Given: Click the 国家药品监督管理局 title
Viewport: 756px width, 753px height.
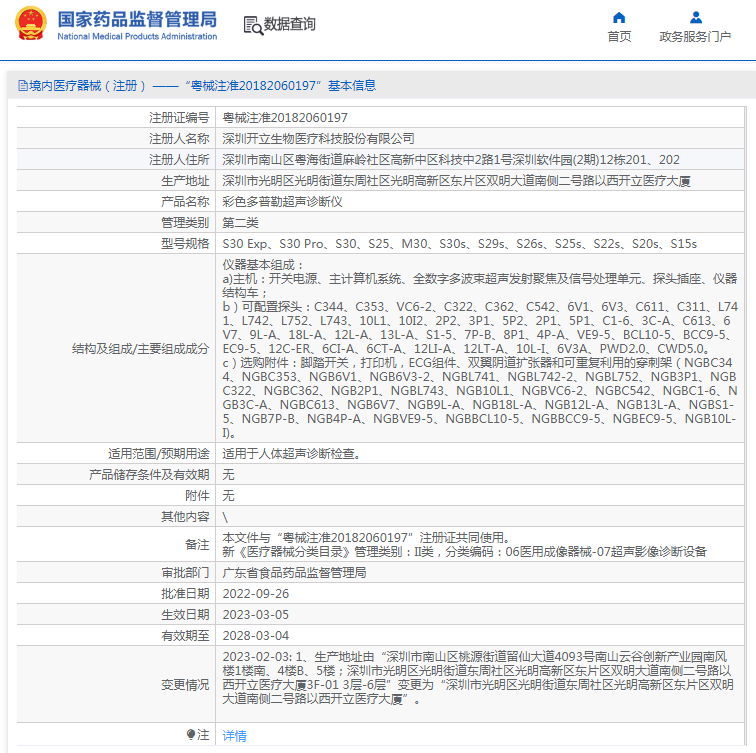Looking at the screenshot, I should click(x=137, y=19).
